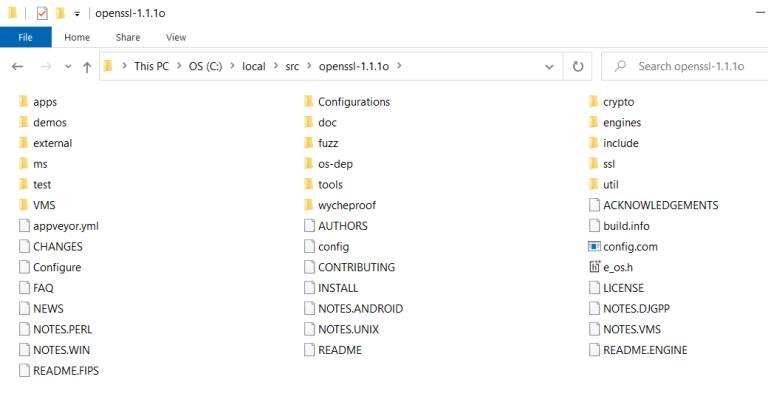Screen dimensions: 768x405
Task: Click openssl-1.1.1o breadcrumb segment
Action: point(354,66)
